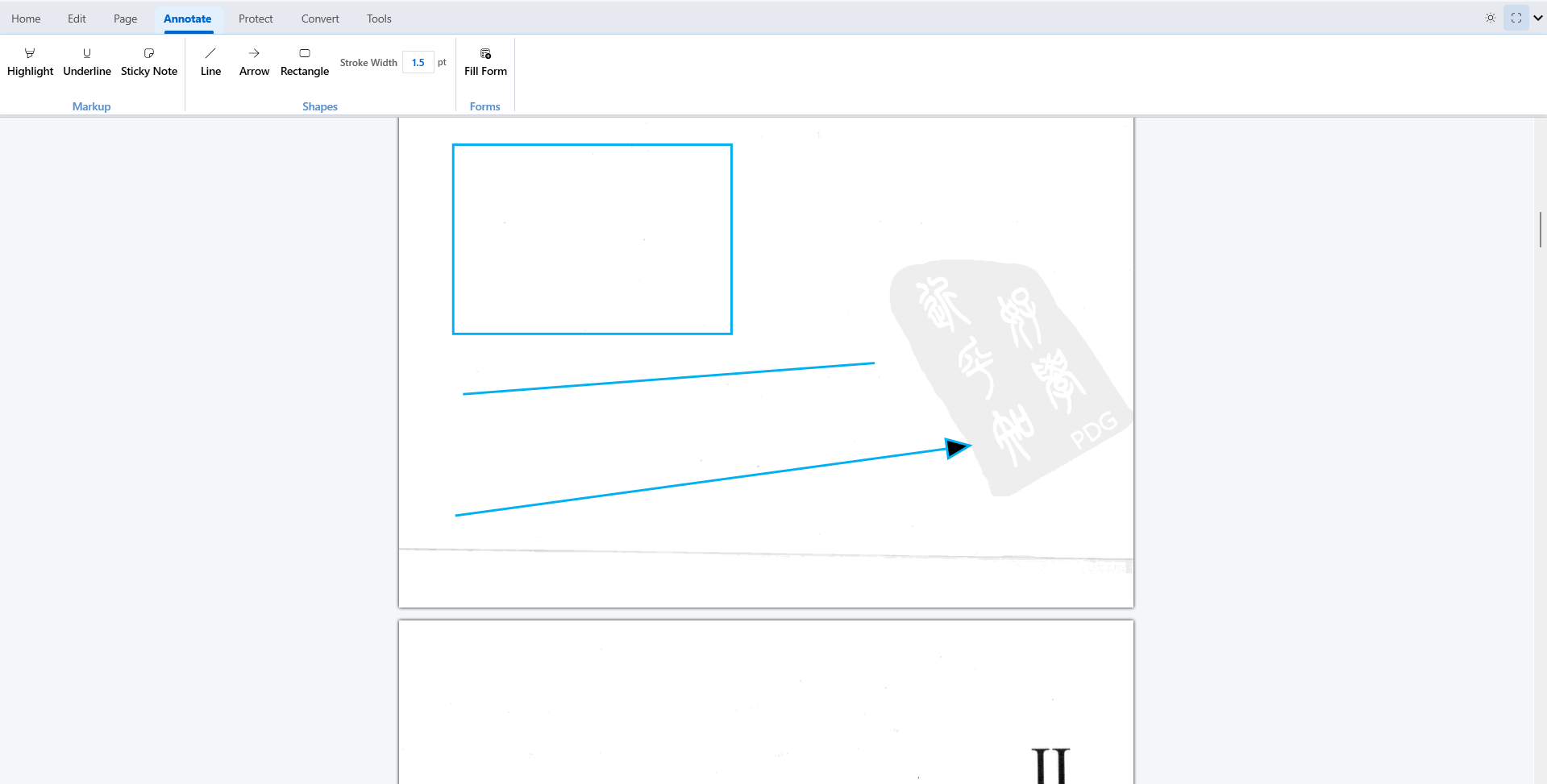Select the Highlight markup tool
The height and width of the screenshot is (784, 1547).
click(30, 63)
